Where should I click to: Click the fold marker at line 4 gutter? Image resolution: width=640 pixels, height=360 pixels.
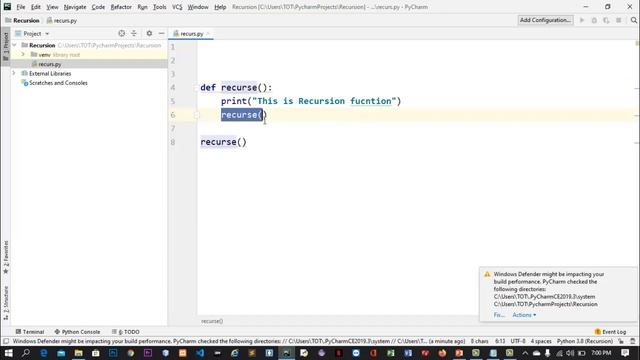(x=197, y=88)
